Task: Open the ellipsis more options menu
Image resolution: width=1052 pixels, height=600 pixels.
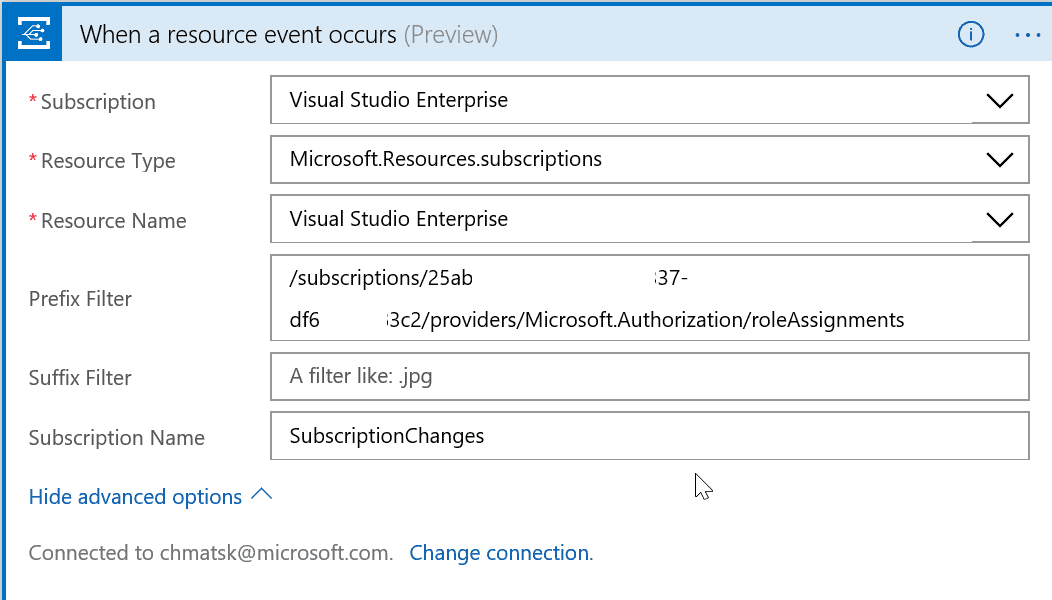Action: (x=1027, y=35)
